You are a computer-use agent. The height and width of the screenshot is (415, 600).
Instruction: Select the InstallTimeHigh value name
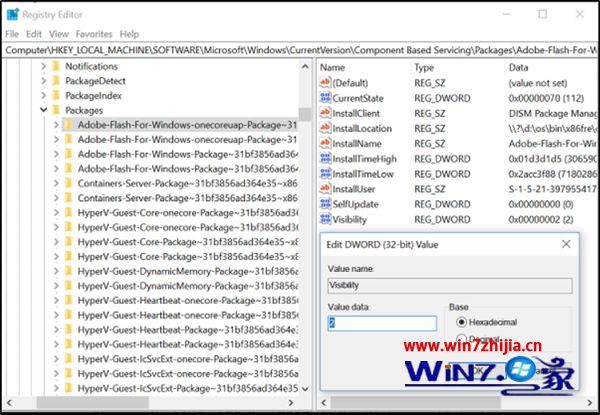364,159
